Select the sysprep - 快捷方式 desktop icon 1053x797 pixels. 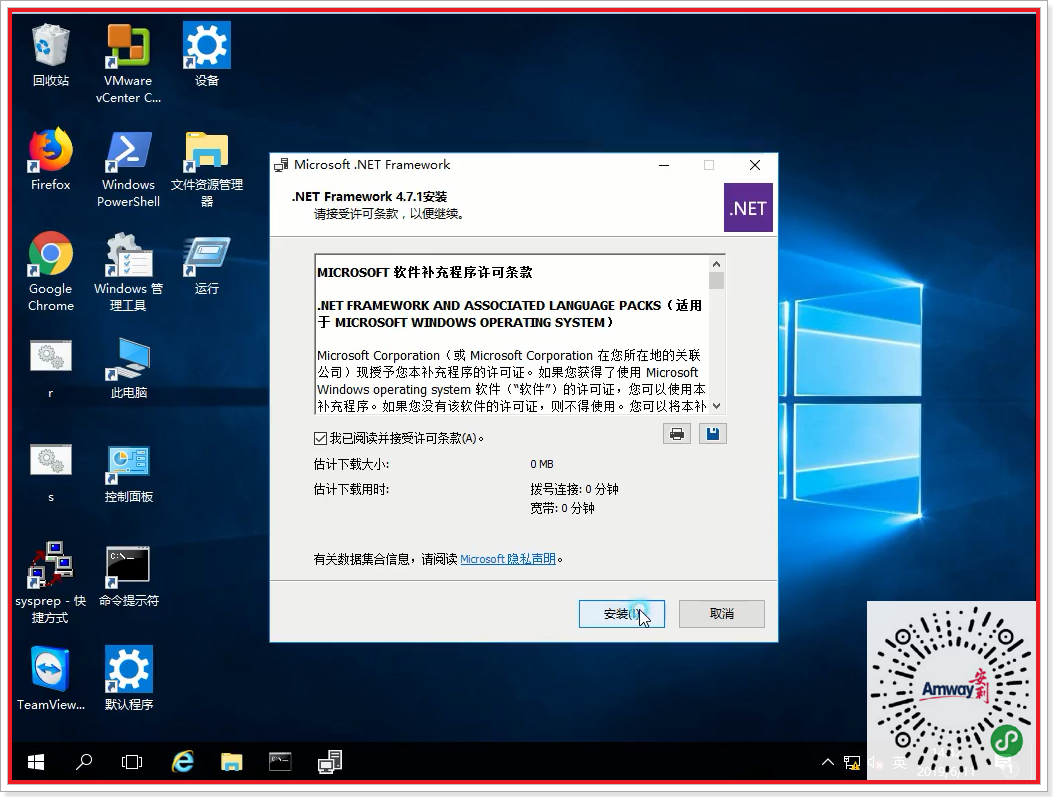point(50,583)
